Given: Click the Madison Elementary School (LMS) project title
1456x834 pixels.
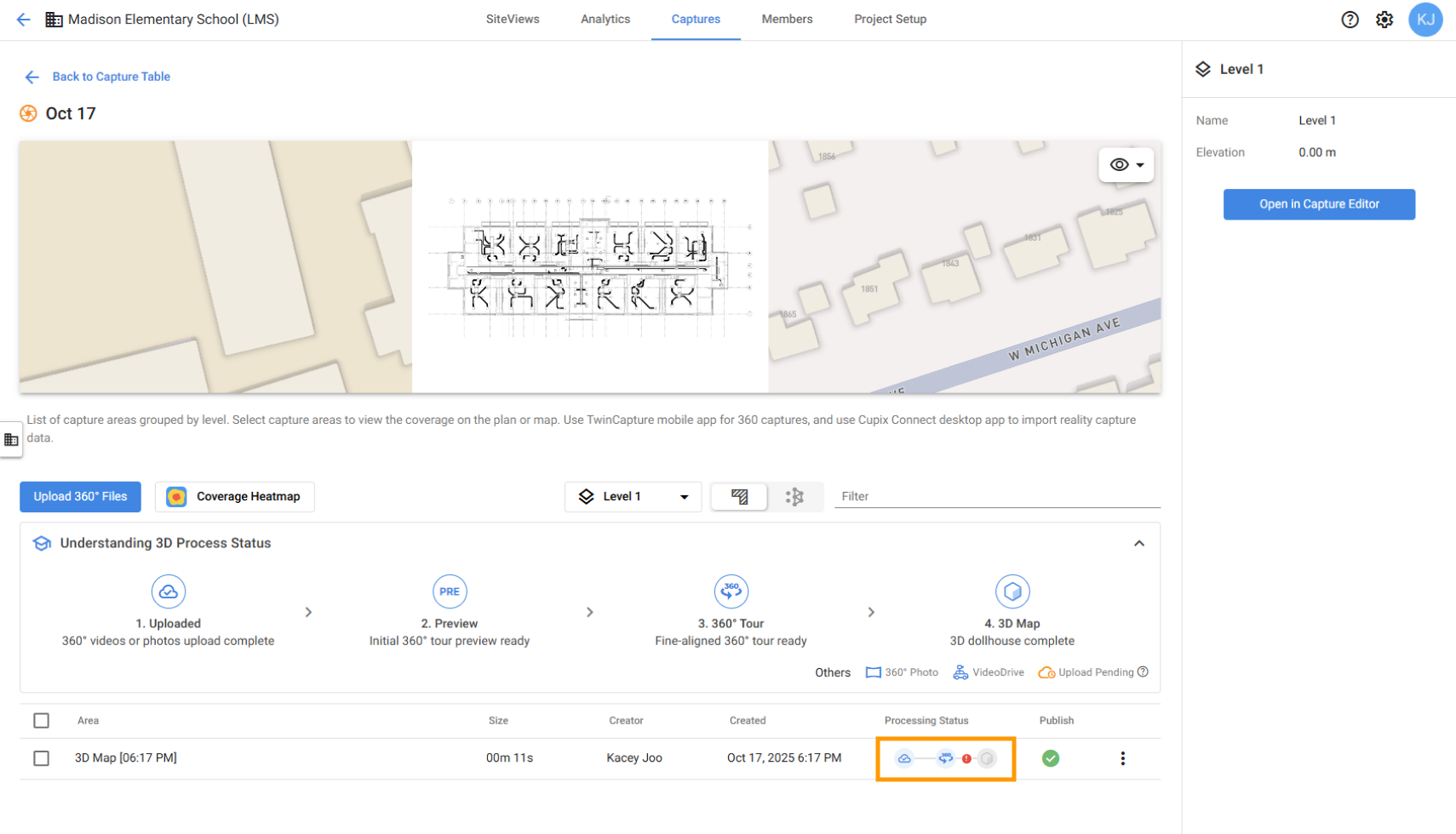Looking at the screenshot, I should (174, 19).
